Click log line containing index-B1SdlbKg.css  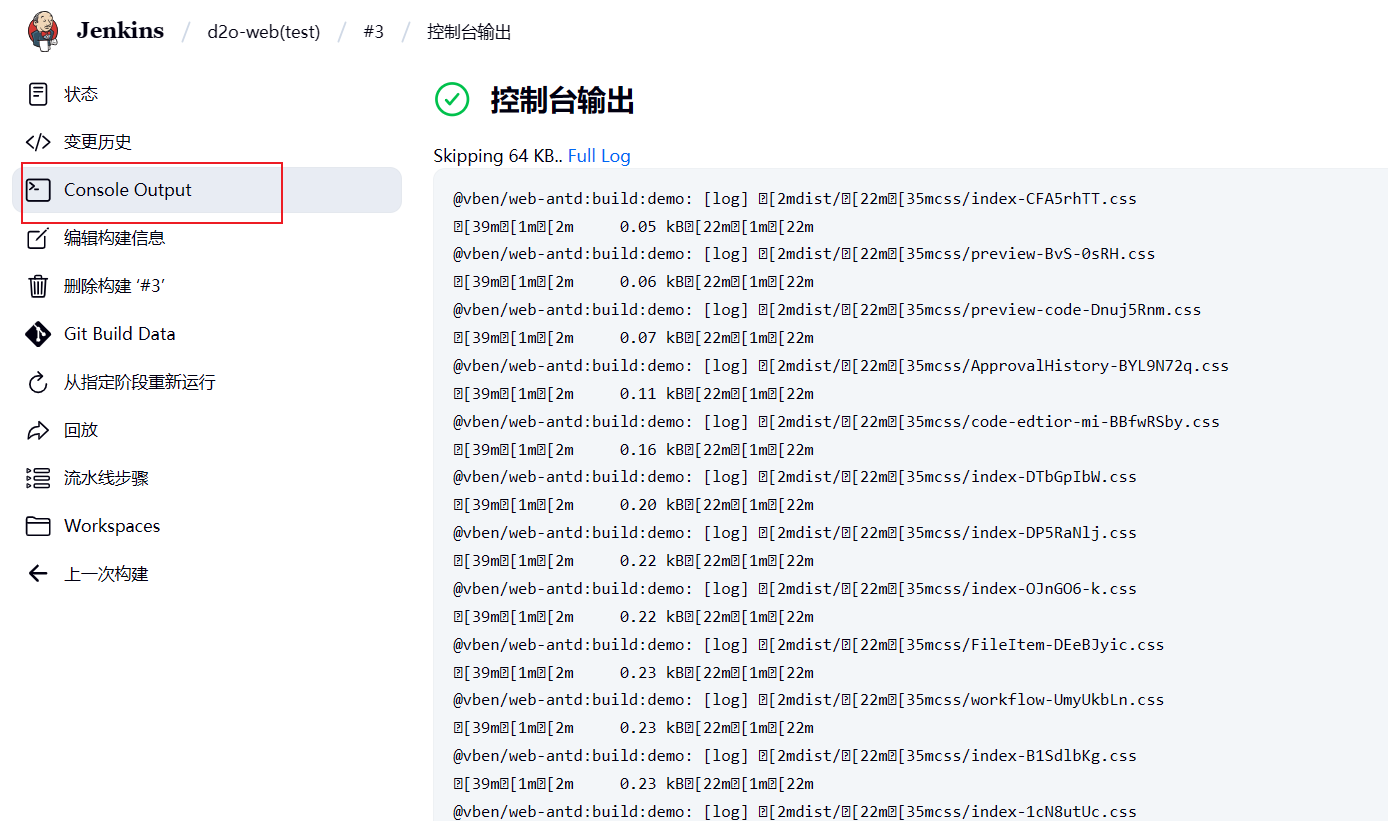point(795,756)
